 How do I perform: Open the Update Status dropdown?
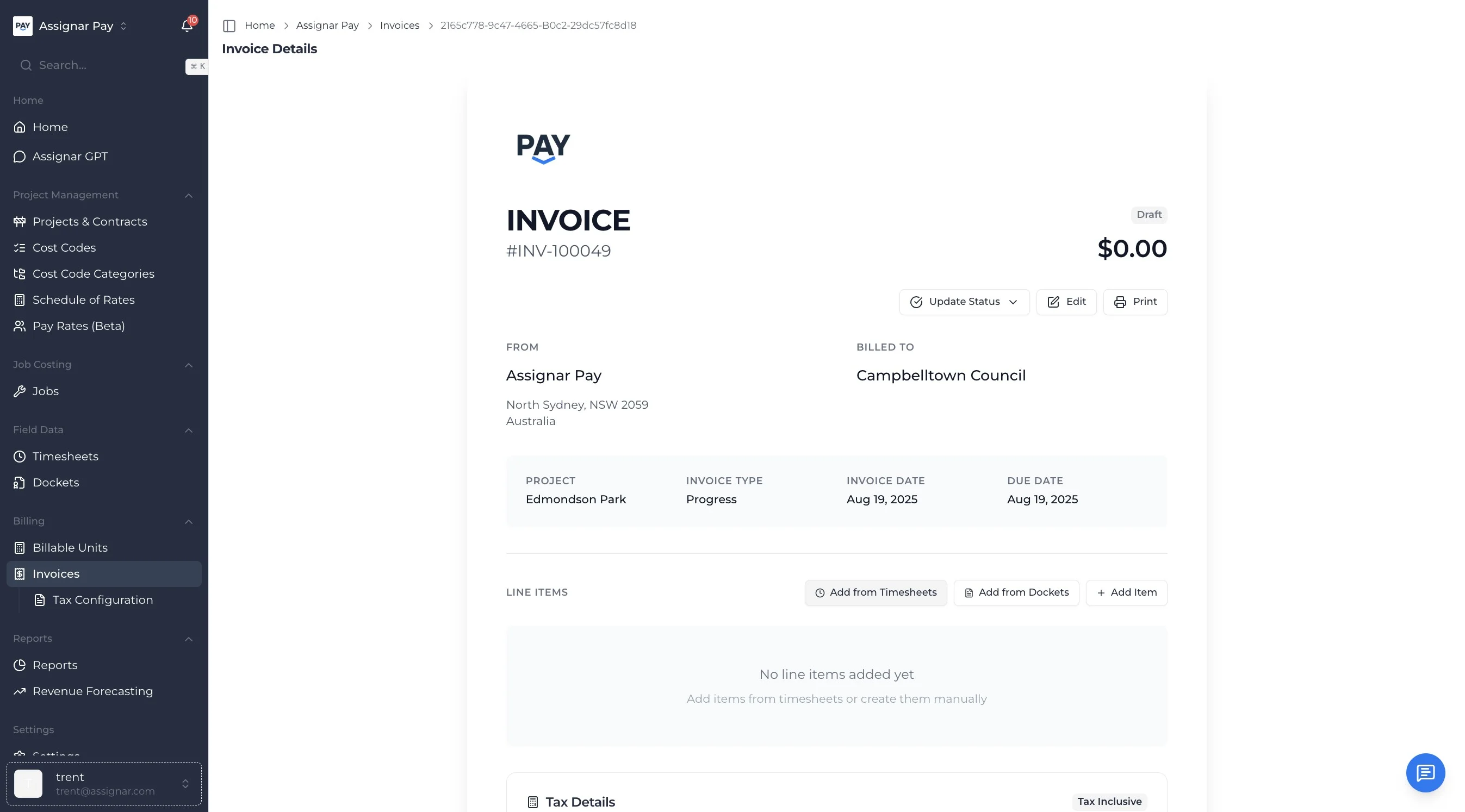coord(964,302)
